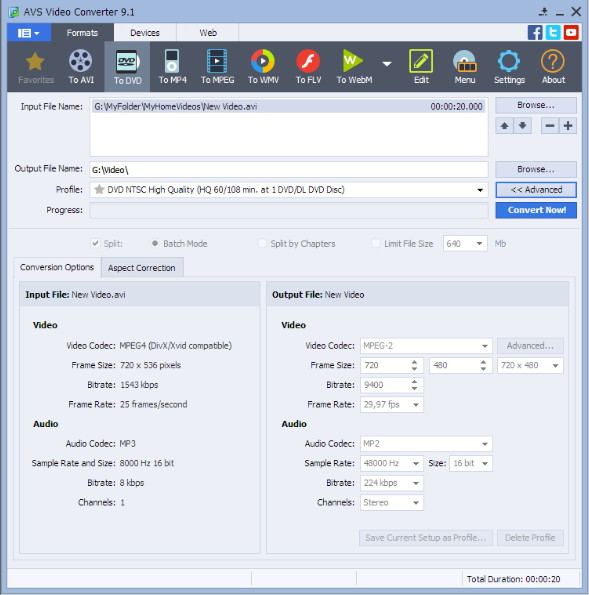This screenshot has width=589, height=595.
Task: Open the Aspect Correction tab
Action: (x=142, y=268)
